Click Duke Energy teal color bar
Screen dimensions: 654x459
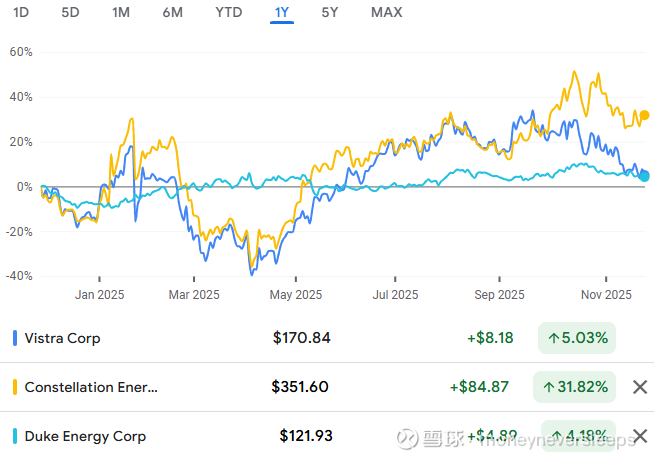pos(15,436)
